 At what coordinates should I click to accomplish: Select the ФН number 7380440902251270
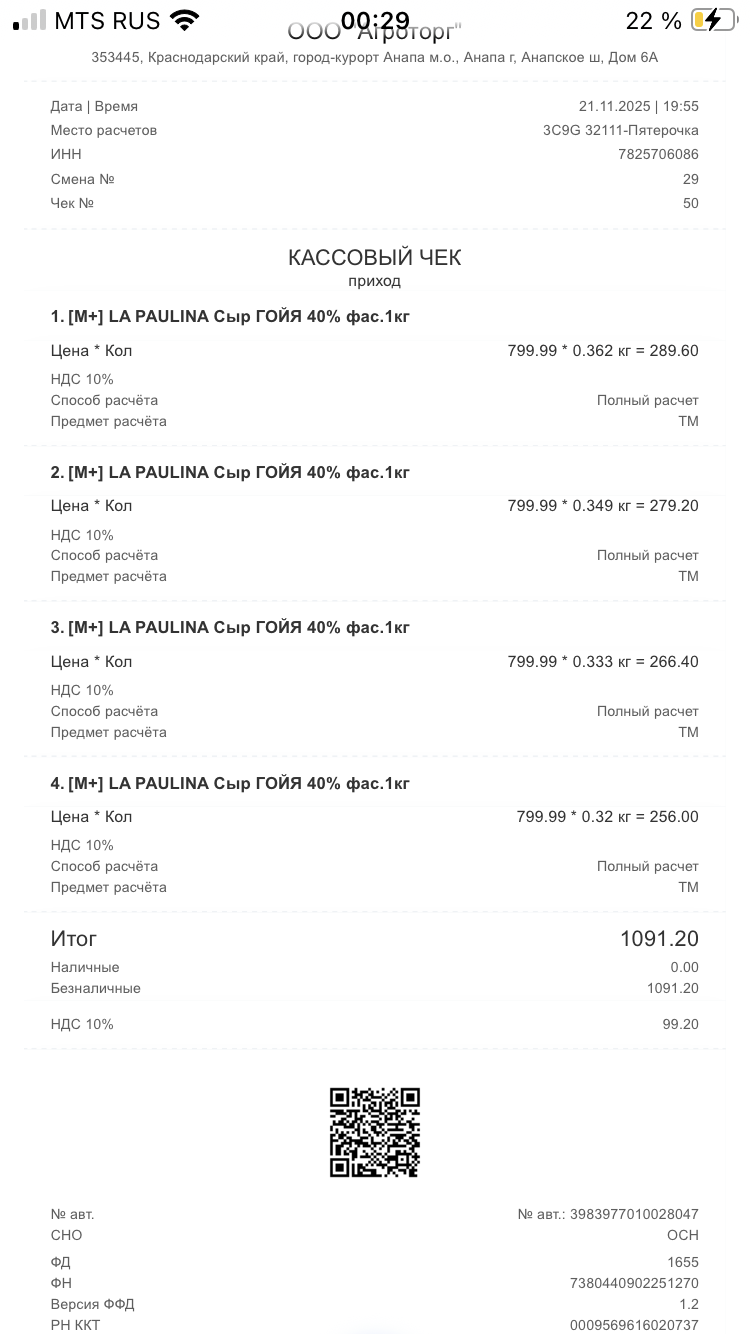pyautogui.click(x=634, y=1284)
